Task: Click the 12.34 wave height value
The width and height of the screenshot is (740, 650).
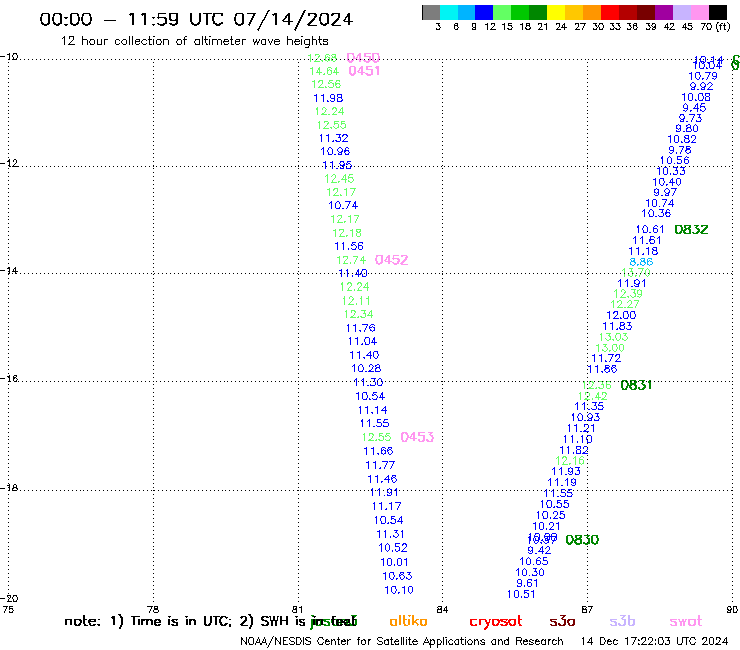Action: pyautogui.click(x=359, y=314)
